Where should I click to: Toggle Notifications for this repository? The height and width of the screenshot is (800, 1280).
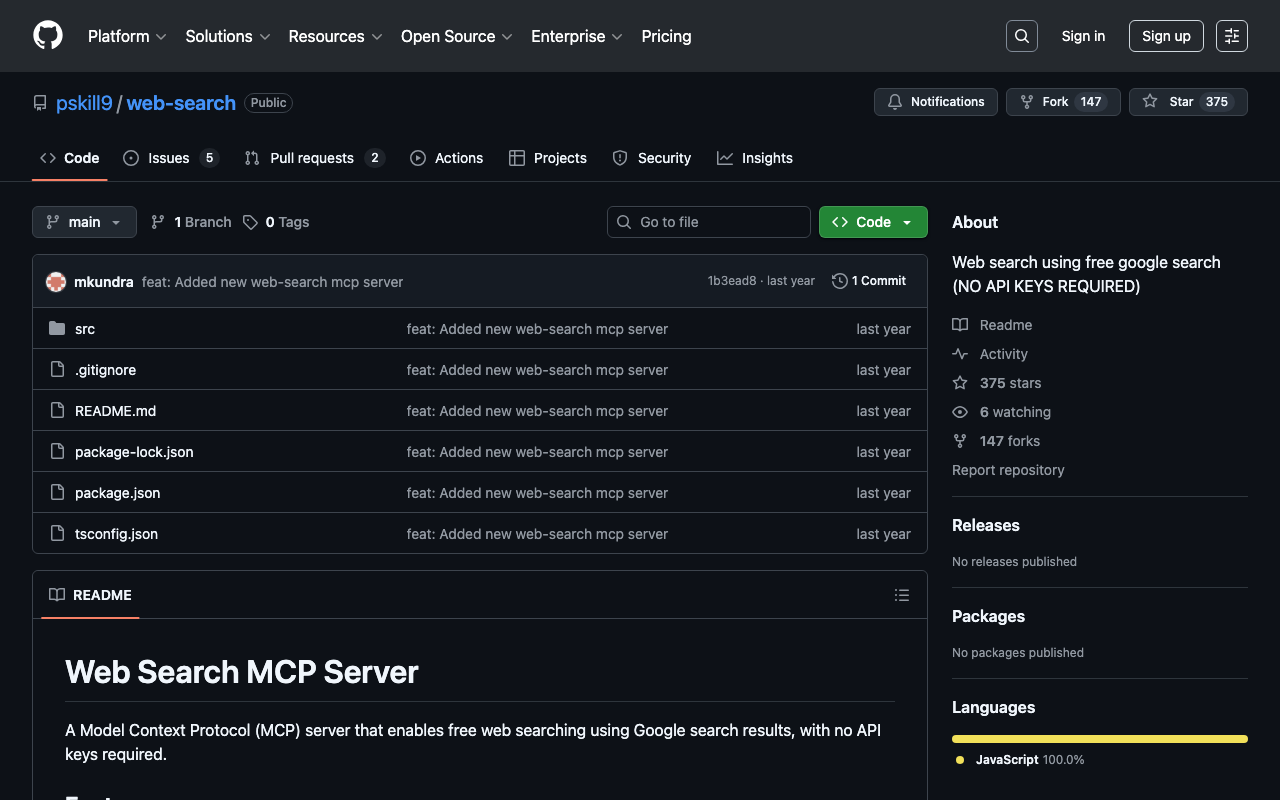935,102
